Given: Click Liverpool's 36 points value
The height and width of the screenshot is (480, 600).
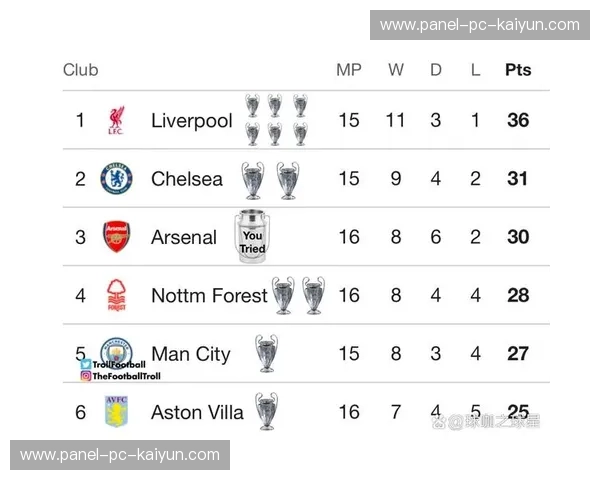Looking at the screenshot, I should [x=518, y=121].
